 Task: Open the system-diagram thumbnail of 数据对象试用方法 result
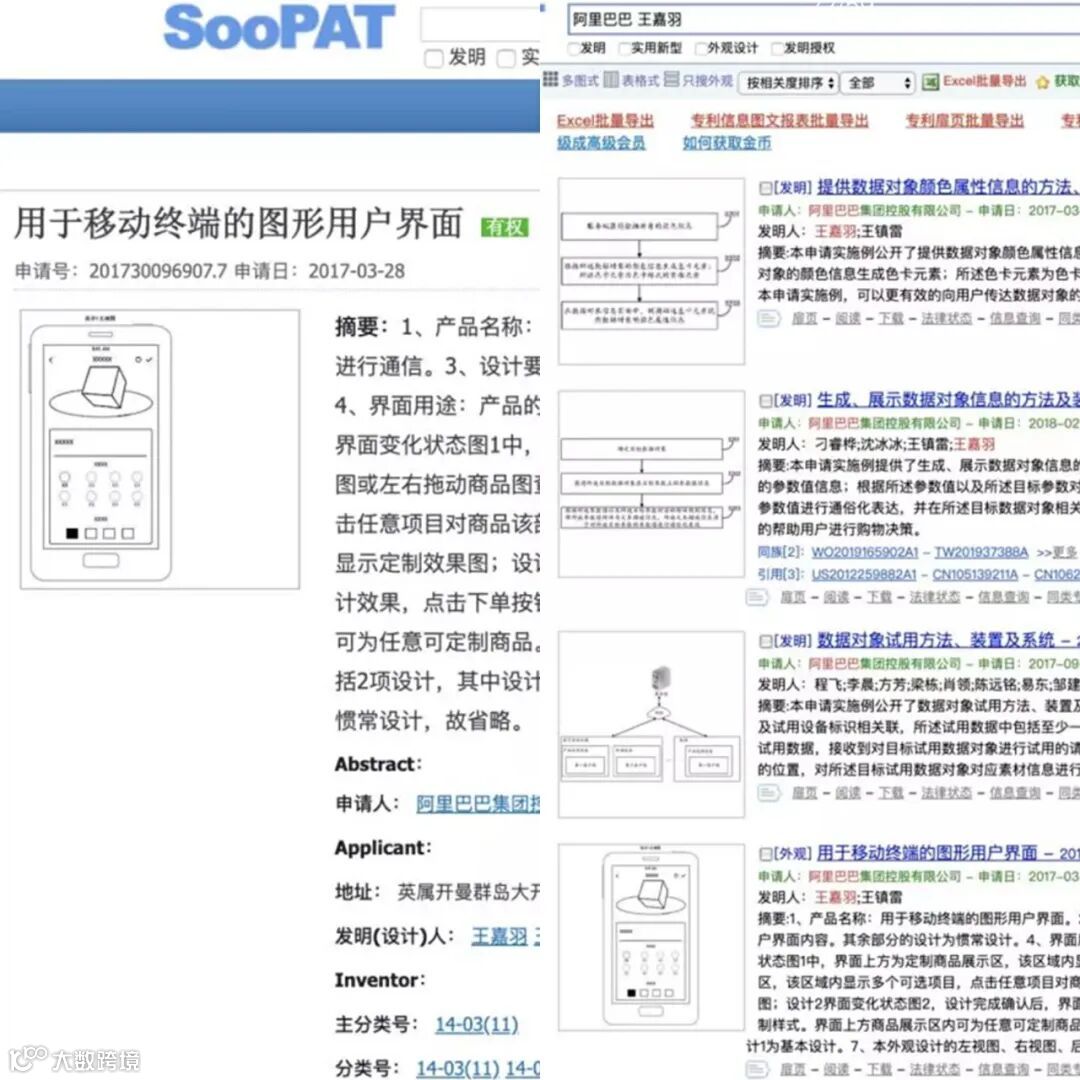point(651,725)
